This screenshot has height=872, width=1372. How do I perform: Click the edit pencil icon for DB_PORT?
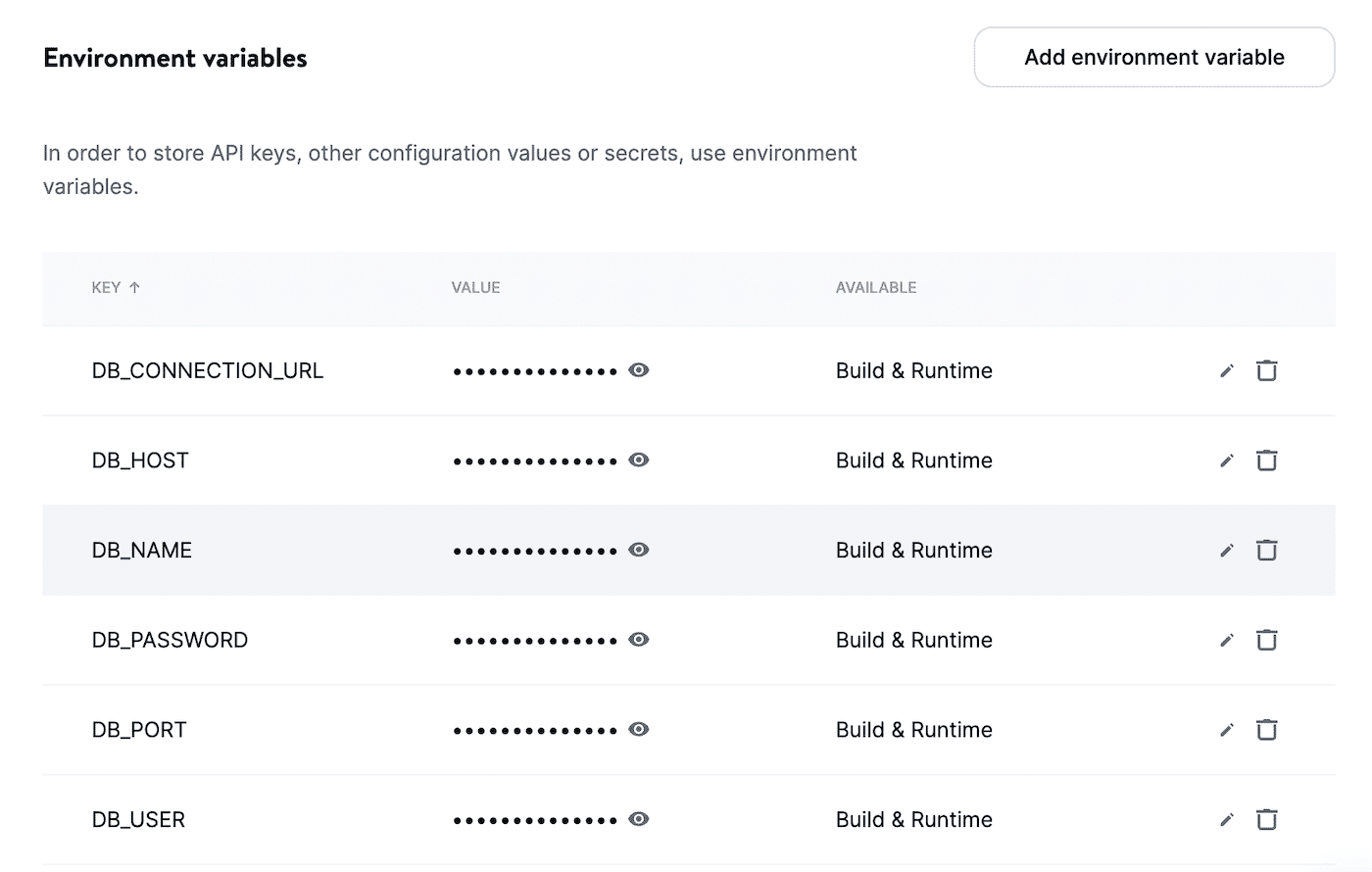point(1226,729)
